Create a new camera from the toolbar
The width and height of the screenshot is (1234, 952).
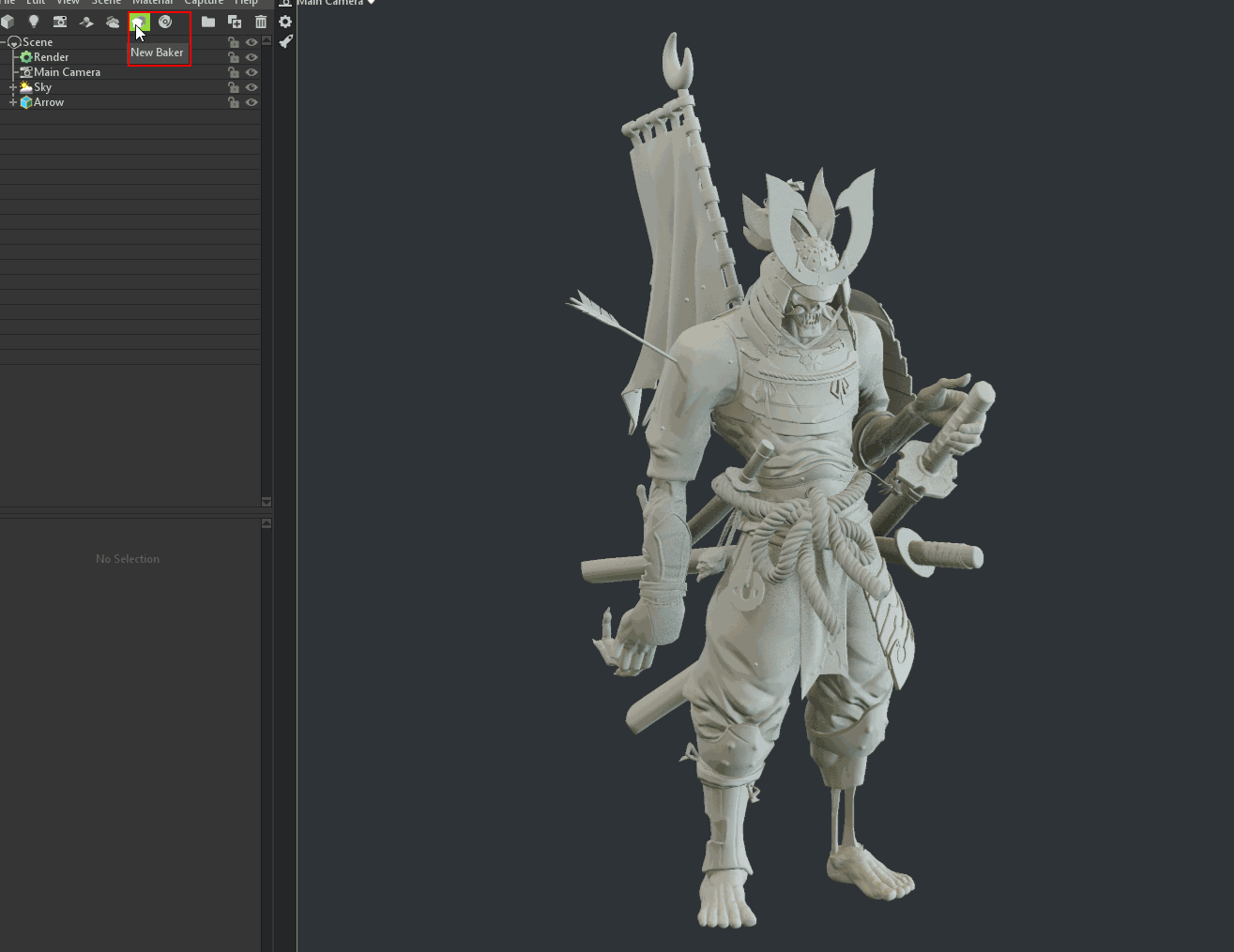[x=60, y=22]
